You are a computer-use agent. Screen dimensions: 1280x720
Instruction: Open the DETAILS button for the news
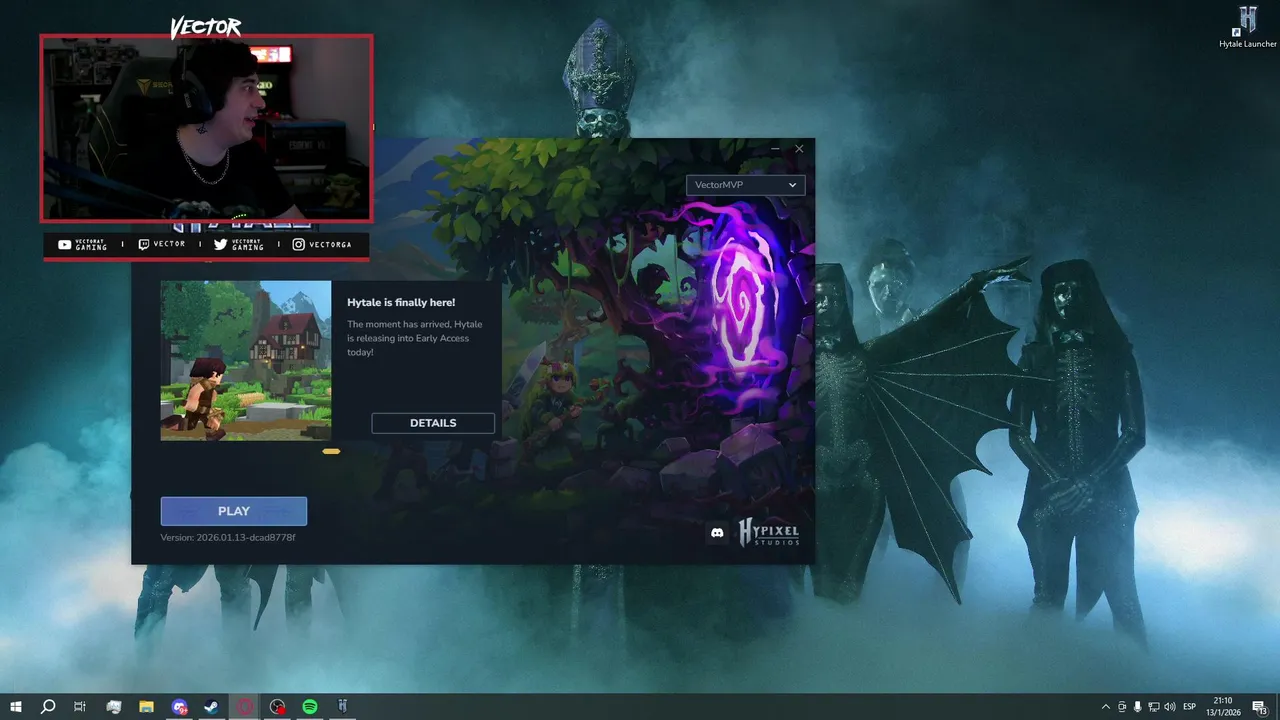433,423
